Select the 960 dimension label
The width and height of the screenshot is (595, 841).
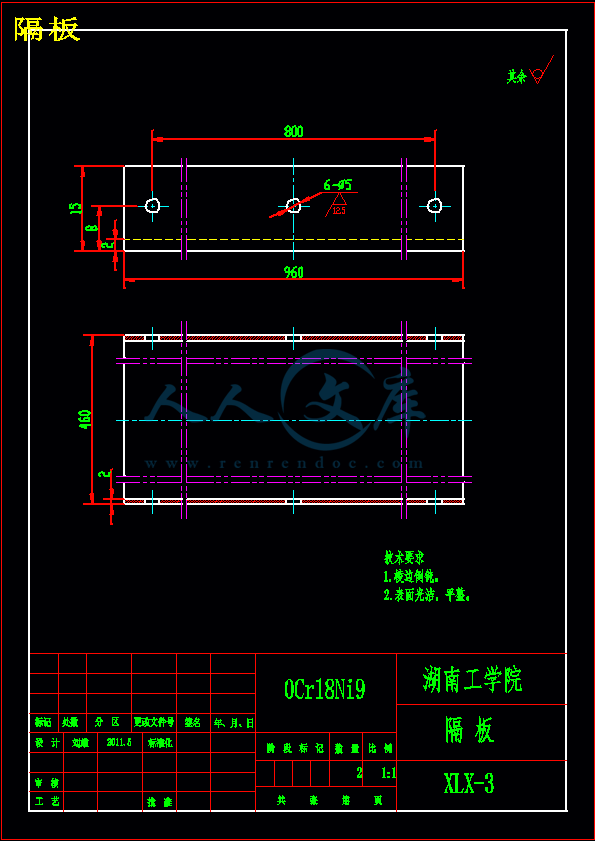293,272
